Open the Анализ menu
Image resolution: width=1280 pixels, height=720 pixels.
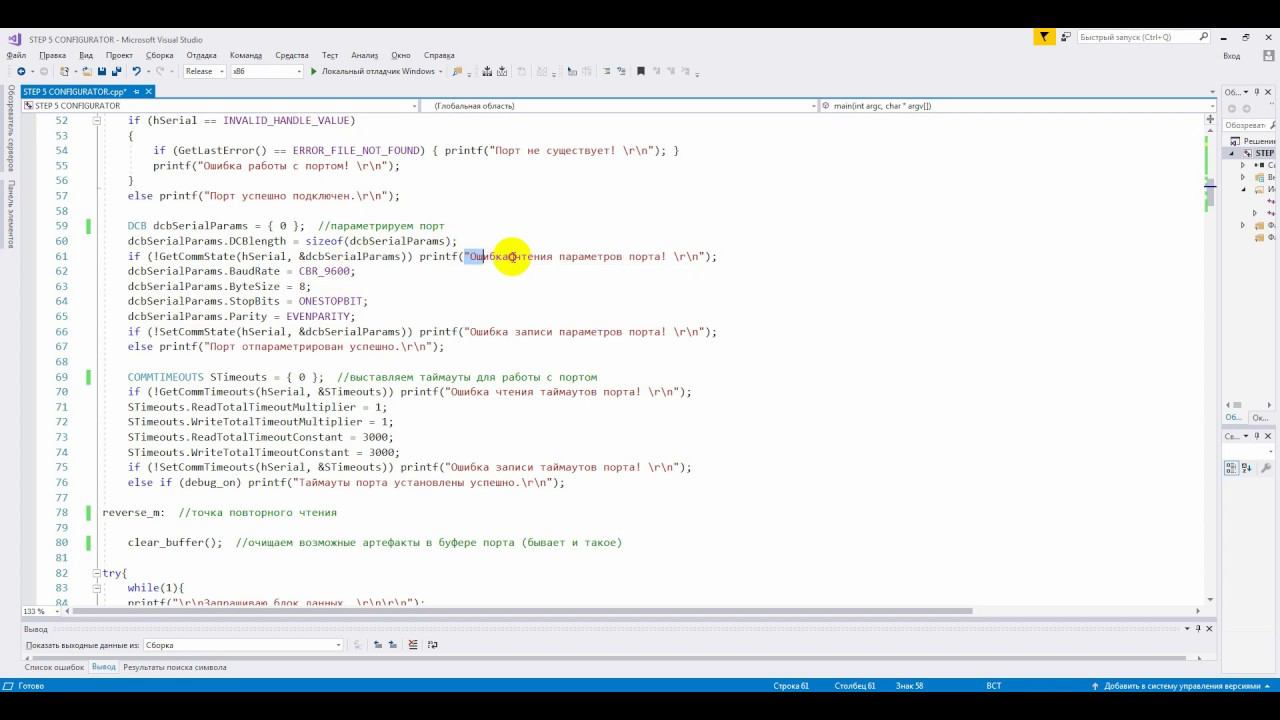pyautogui.click(x=364, y=56)
